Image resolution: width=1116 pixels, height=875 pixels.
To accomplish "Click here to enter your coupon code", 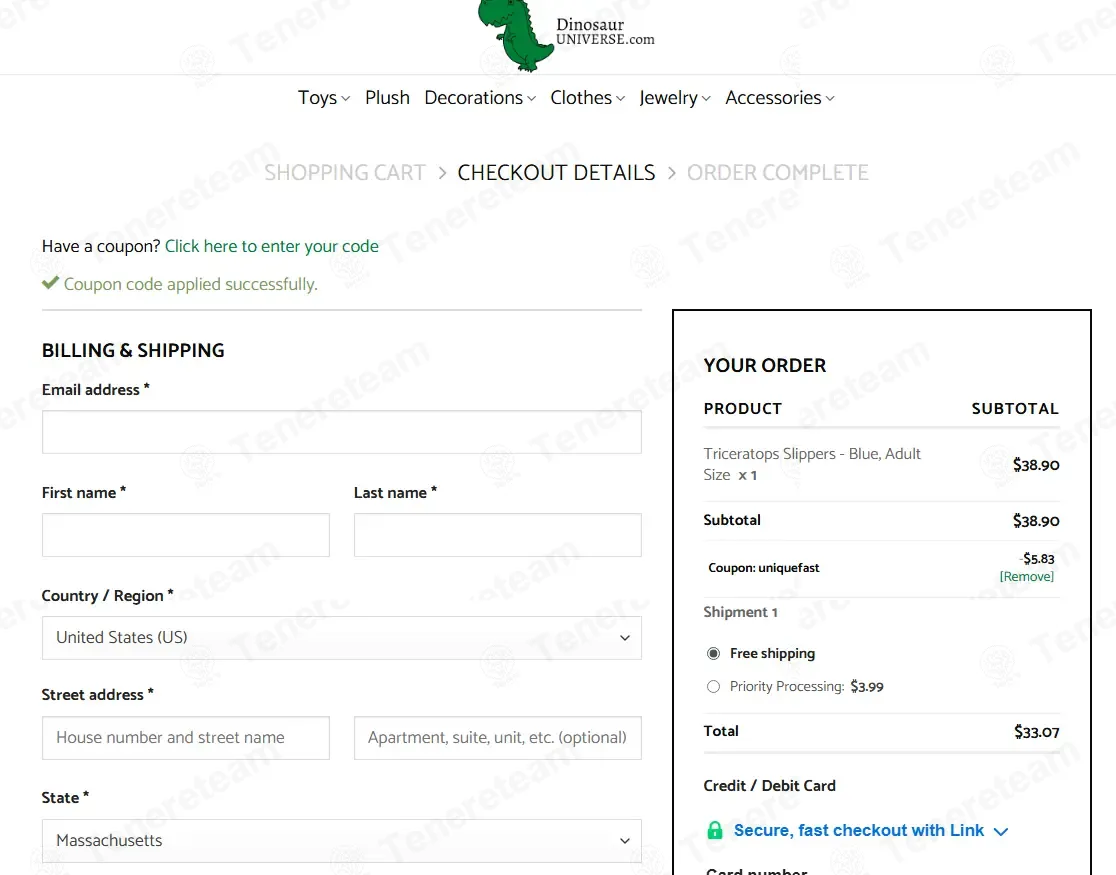I will pyautogui.click(x=272, y=246).
